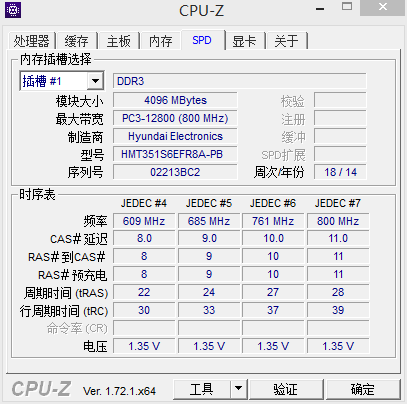Click the CAS# latency value 9.0
Screen dimensions: 407x404
(209, 238)
